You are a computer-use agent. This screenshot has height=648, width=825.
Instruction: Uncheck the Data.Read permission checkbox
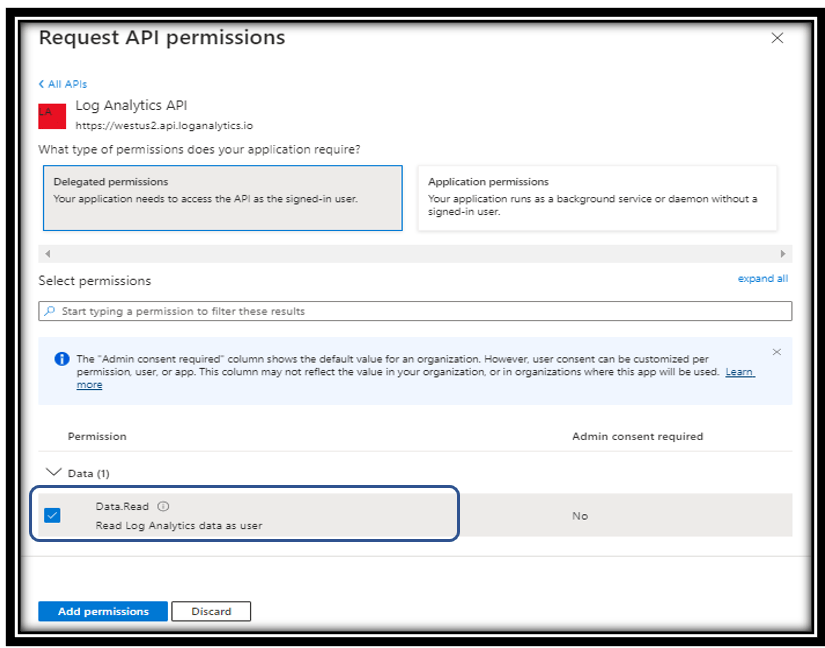(x=52, y=515)
